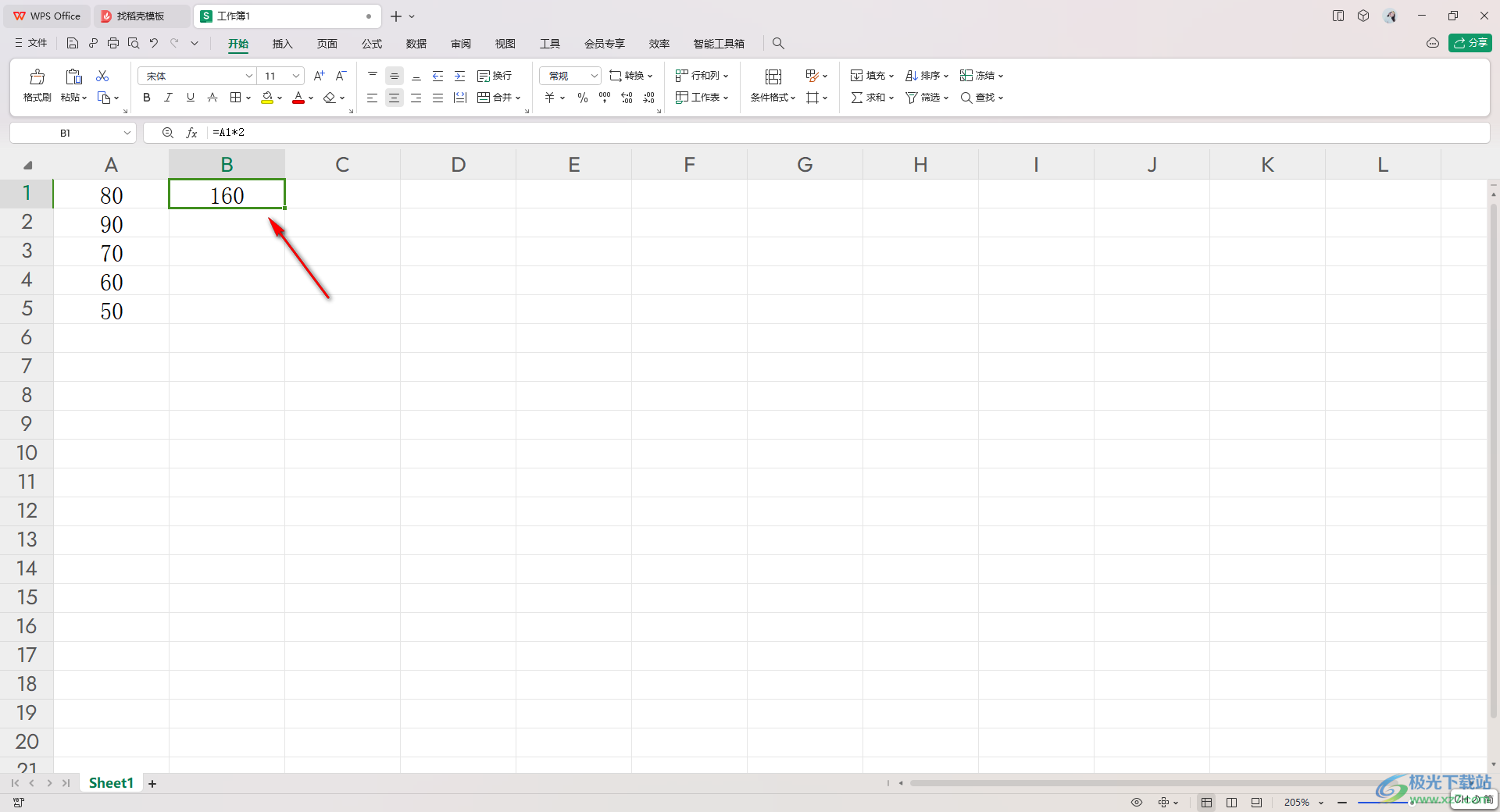Open the Data (数据) ribbon tab
Image resolution: width=1500 pixels, height=812 pixels.
click(416, 44)
